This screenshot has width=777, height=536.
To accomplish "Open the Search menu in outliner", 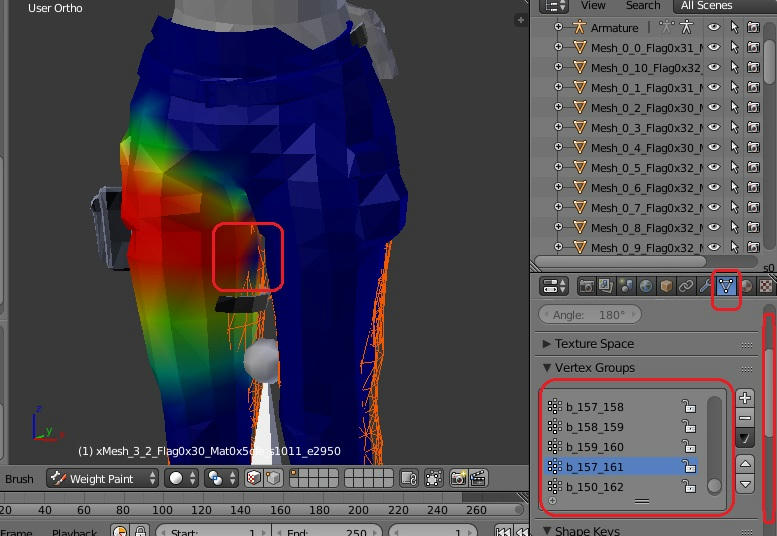I will click(x=643, y=6).
